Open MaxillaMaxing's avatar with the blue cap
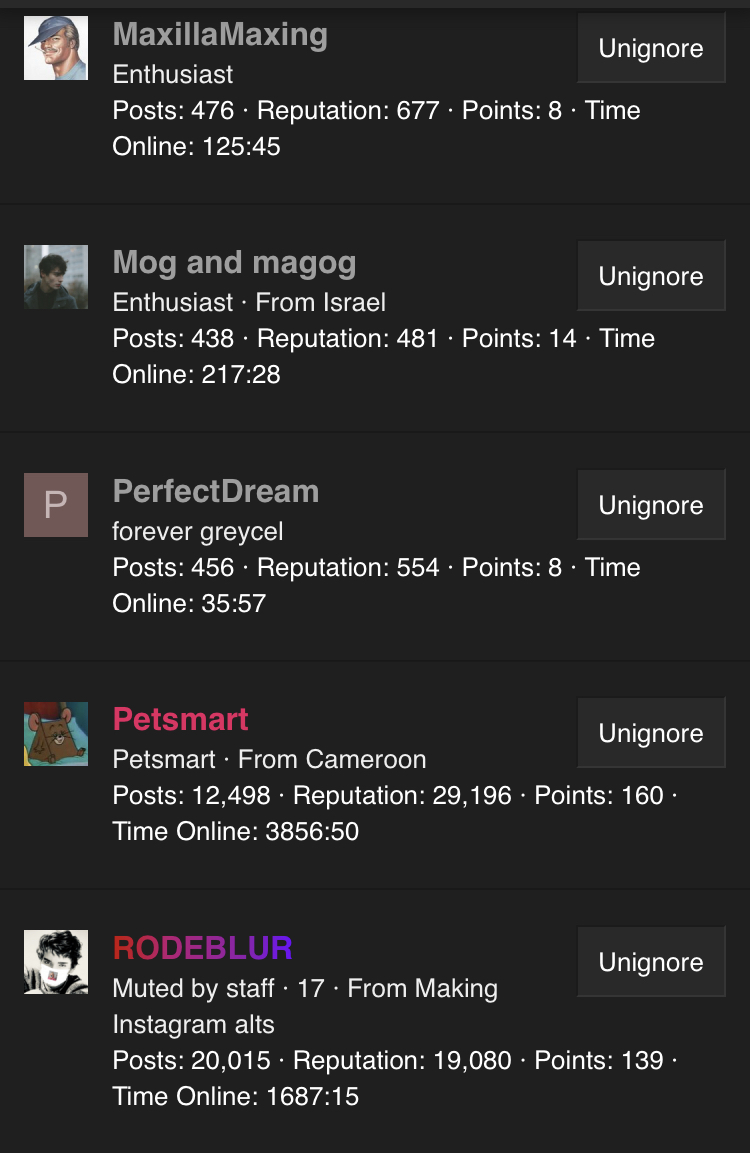This screenshot has height=1153, width=750. pyautogui.click(x=56, y=48)
